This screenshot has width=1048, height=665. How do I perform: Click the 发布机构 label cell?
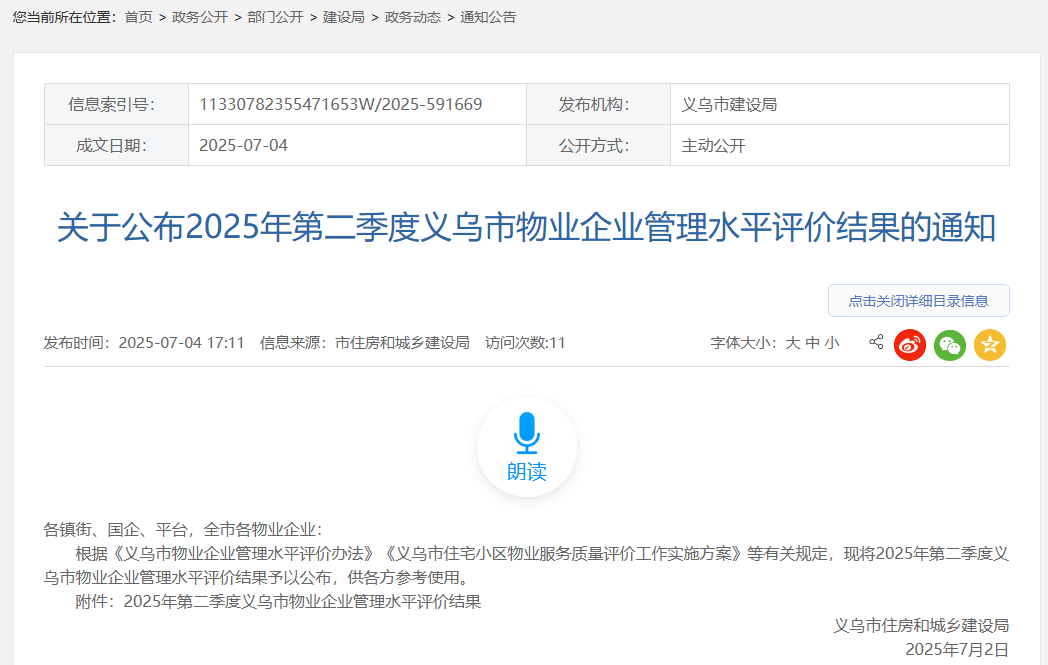(598, 104)
